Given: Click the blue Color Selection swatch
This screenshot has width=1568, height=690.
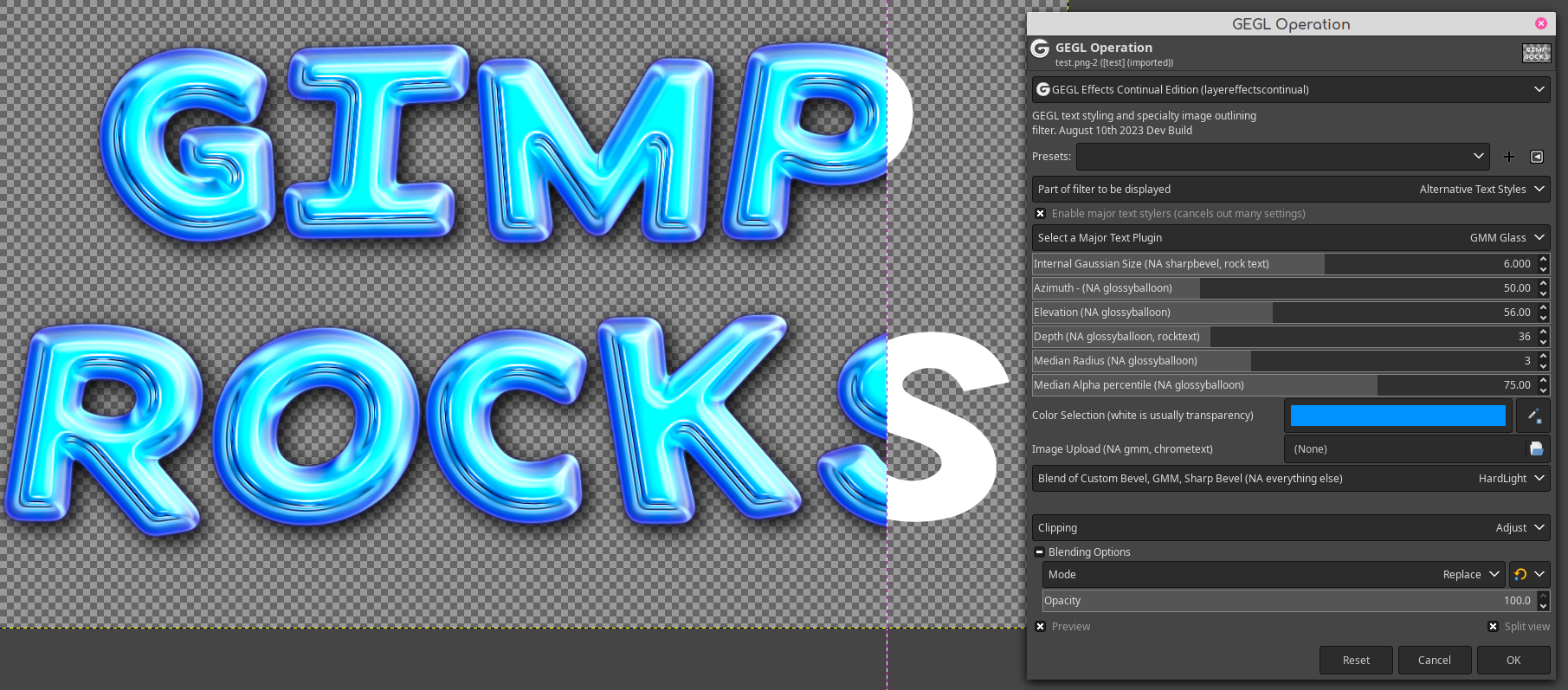Looking at the screenshot, I should click(x=1398, y=416).
